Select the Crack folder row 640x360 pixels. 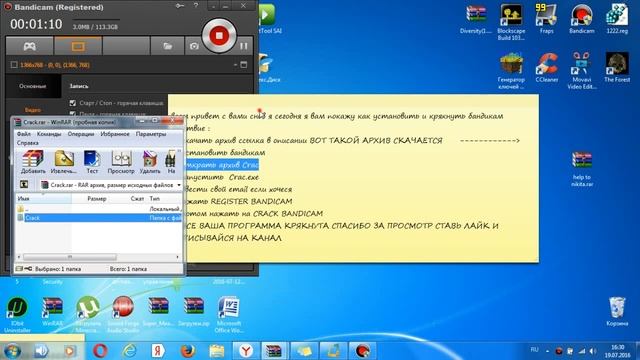point(99,218)
